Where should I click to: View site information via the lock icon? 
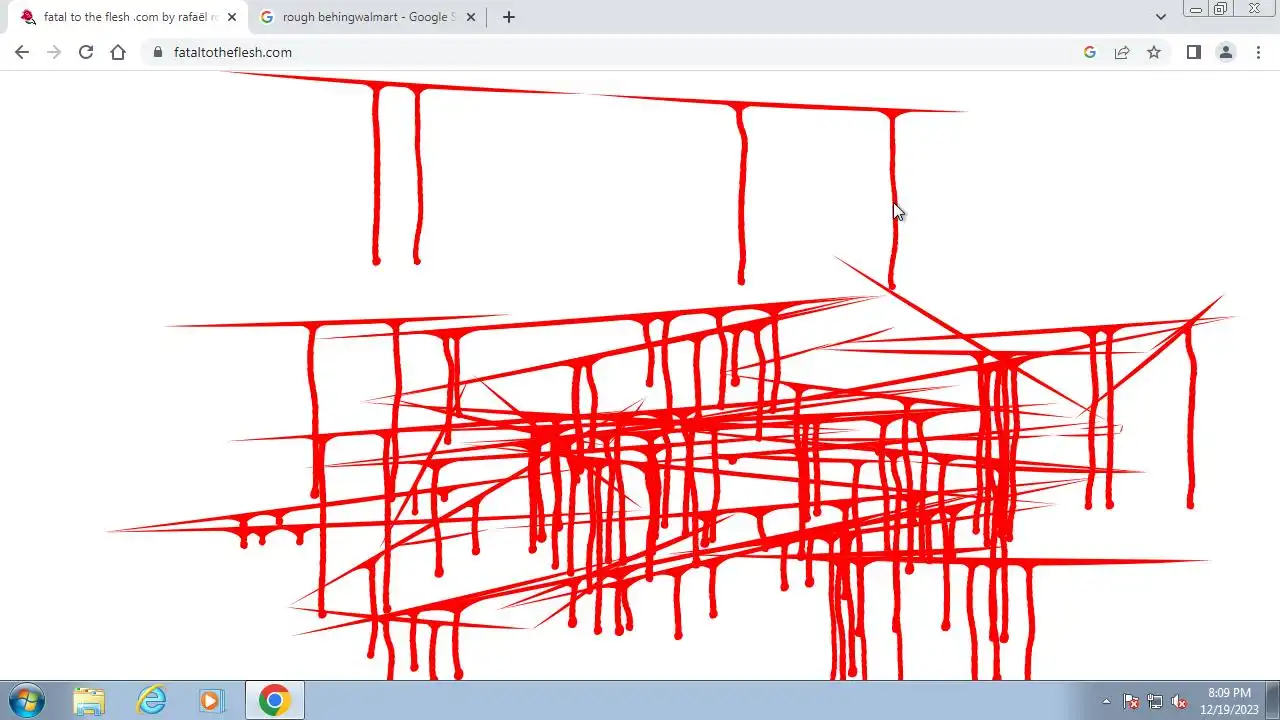tap(157, 52)
